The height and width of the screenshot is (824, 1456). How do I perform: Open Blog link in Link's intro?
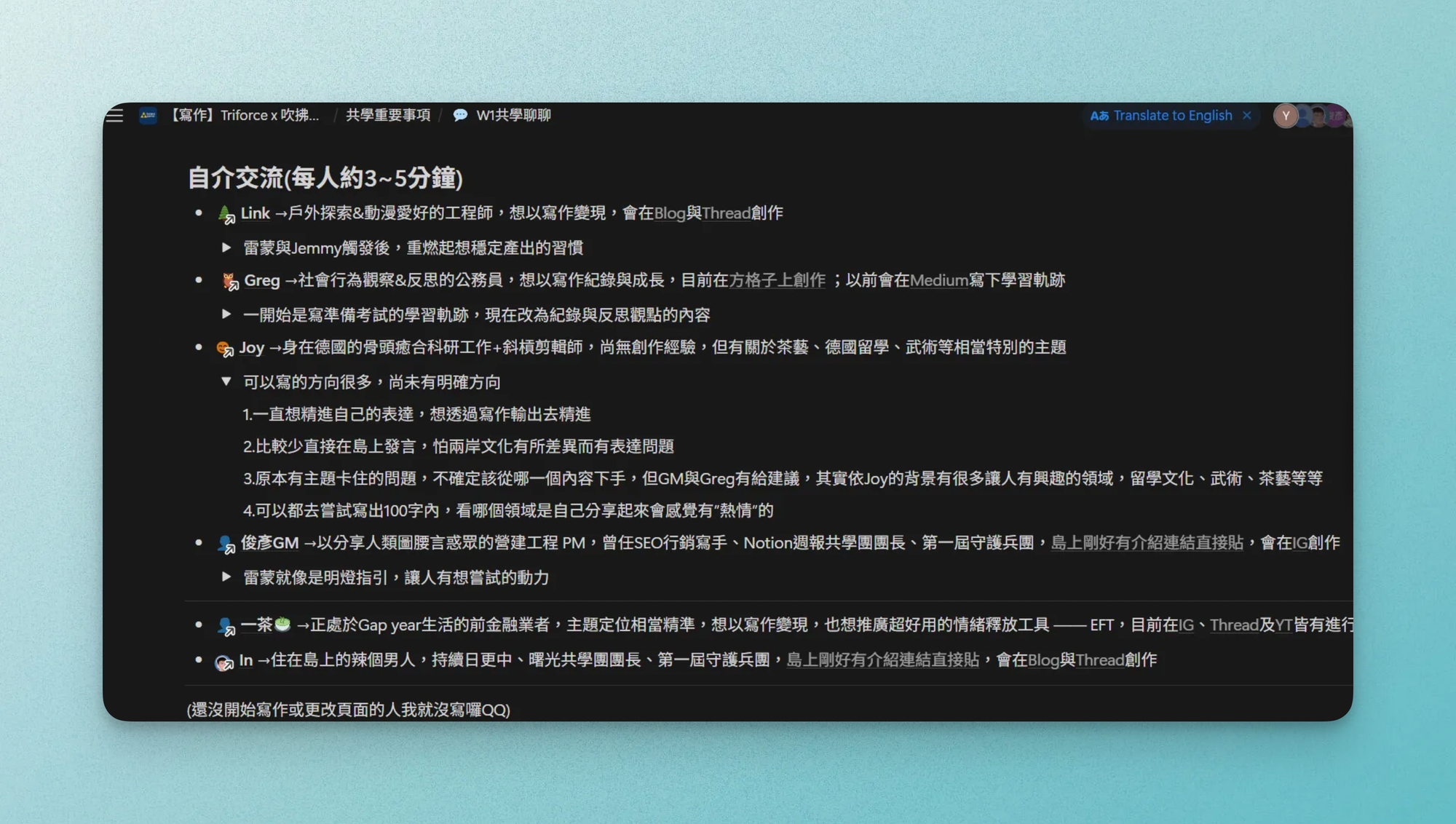[669, 213]
